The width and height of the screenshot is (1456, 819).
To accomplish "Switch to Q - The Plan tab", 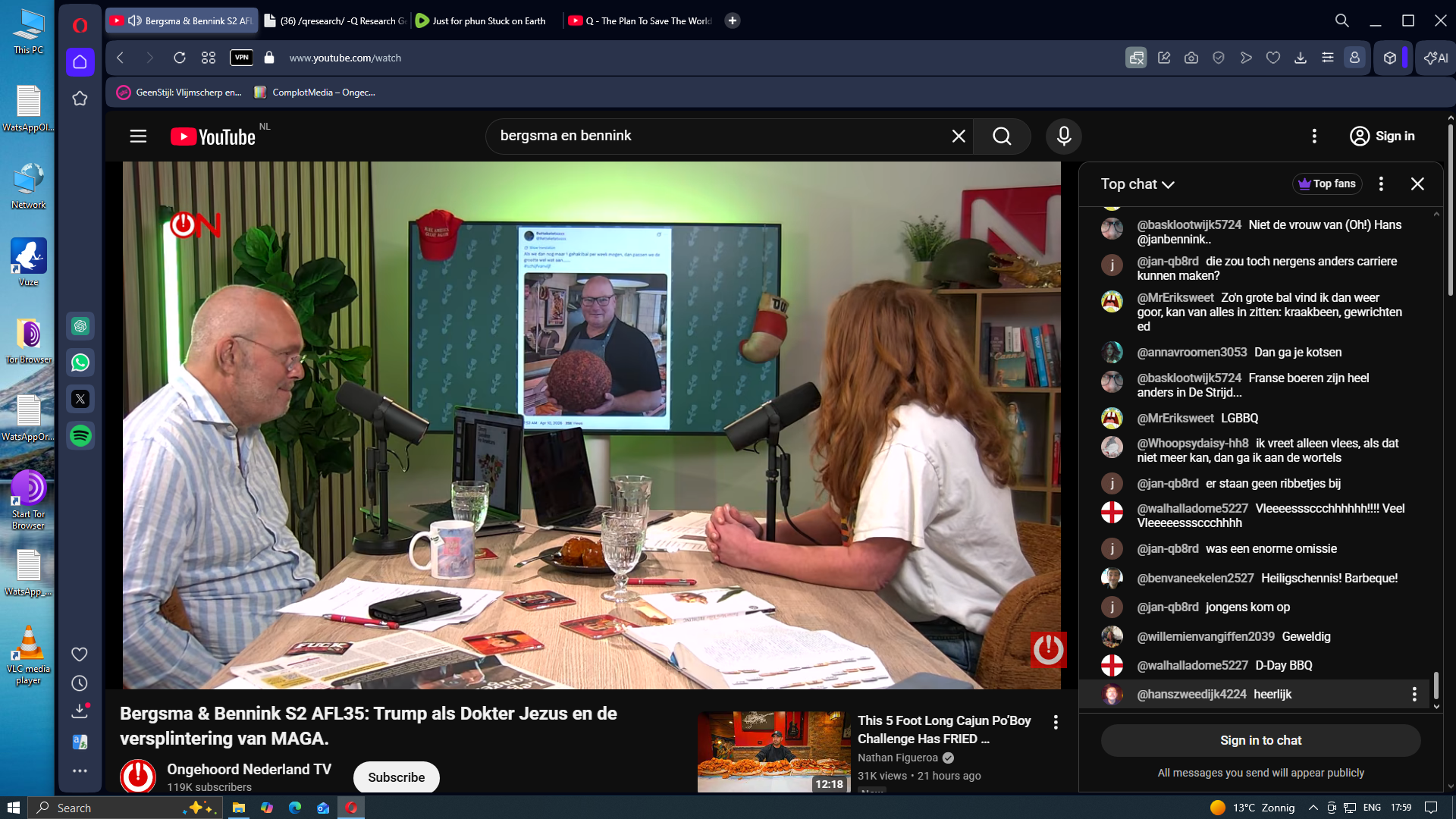I will tap(648, 20).
